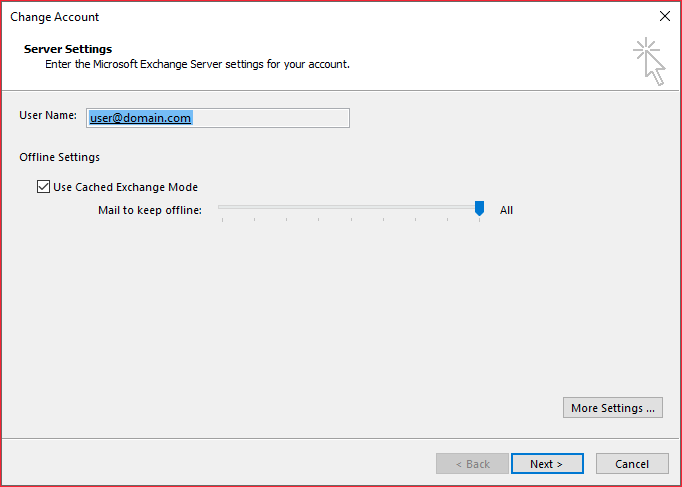The width and height of the screenshot is (682, 487).
Task: Toggle the Use Cached Exchange Mode checkbox
Action: coord(43,187)
